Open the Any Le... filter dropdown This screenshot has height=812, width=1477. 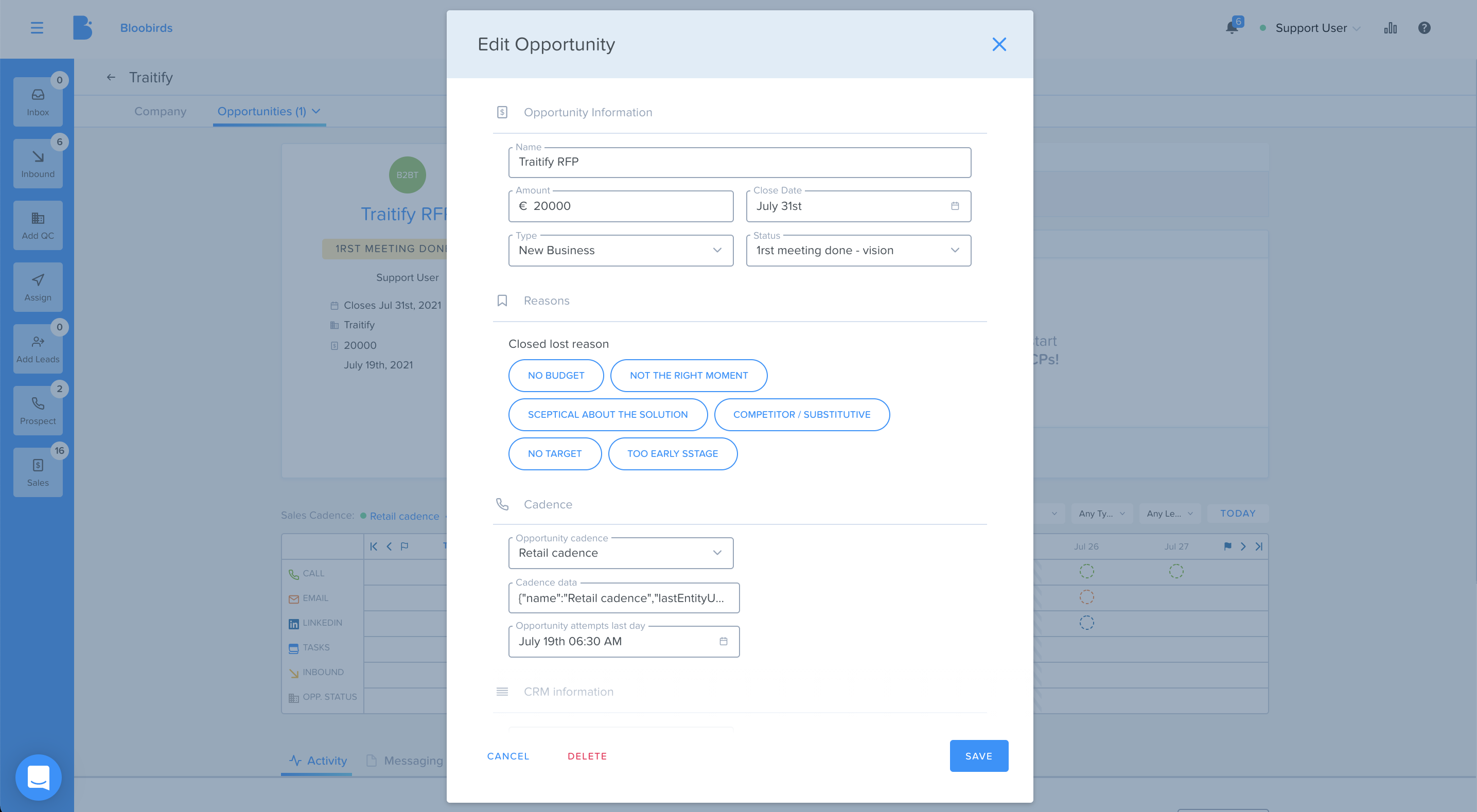(x=1170, y=514)
